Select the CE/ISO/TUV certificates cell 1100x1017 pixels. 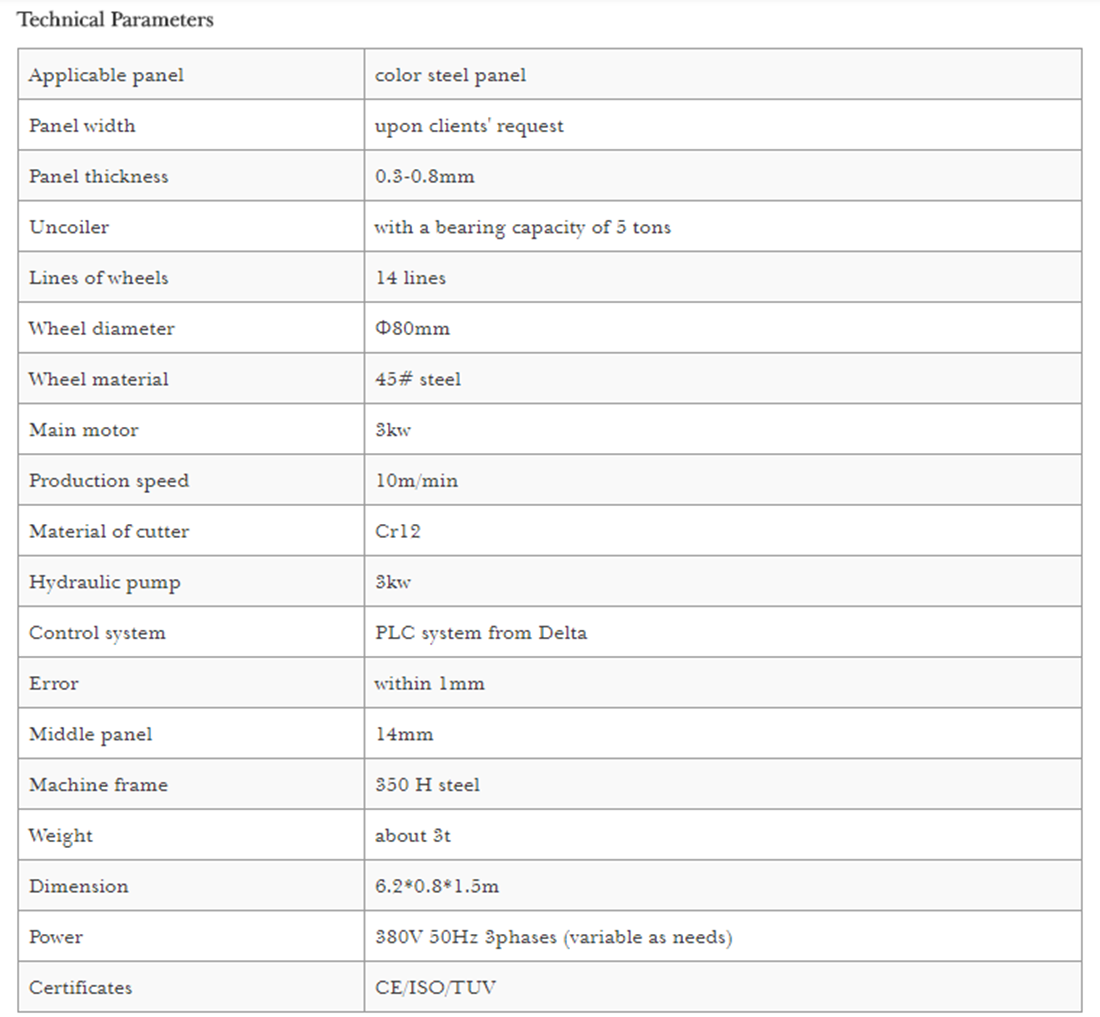(x=723, y=987)
